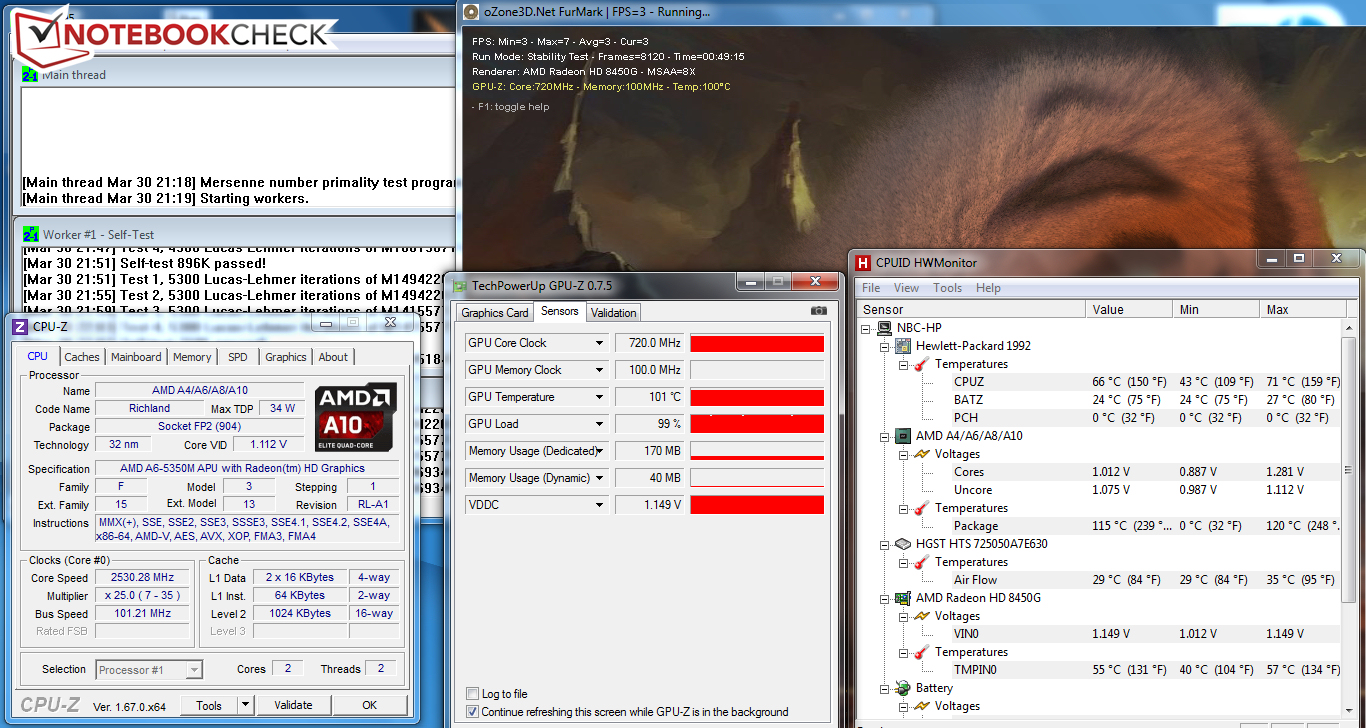Switch to the SPD tab in CPU-Z
The image size is (1366, 728).
click(x=238, y=357)
